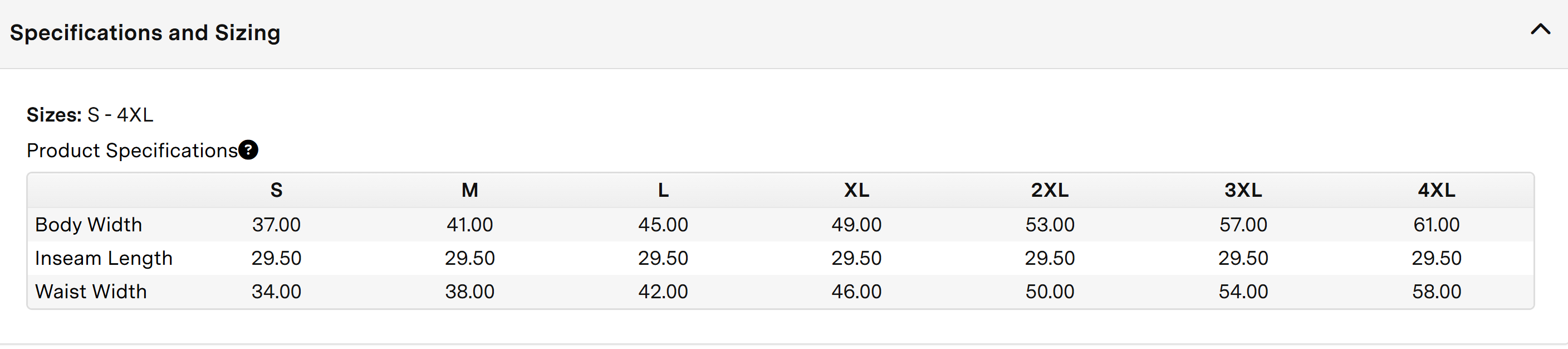Click the Body Width row label

click(x=89, y=225)
